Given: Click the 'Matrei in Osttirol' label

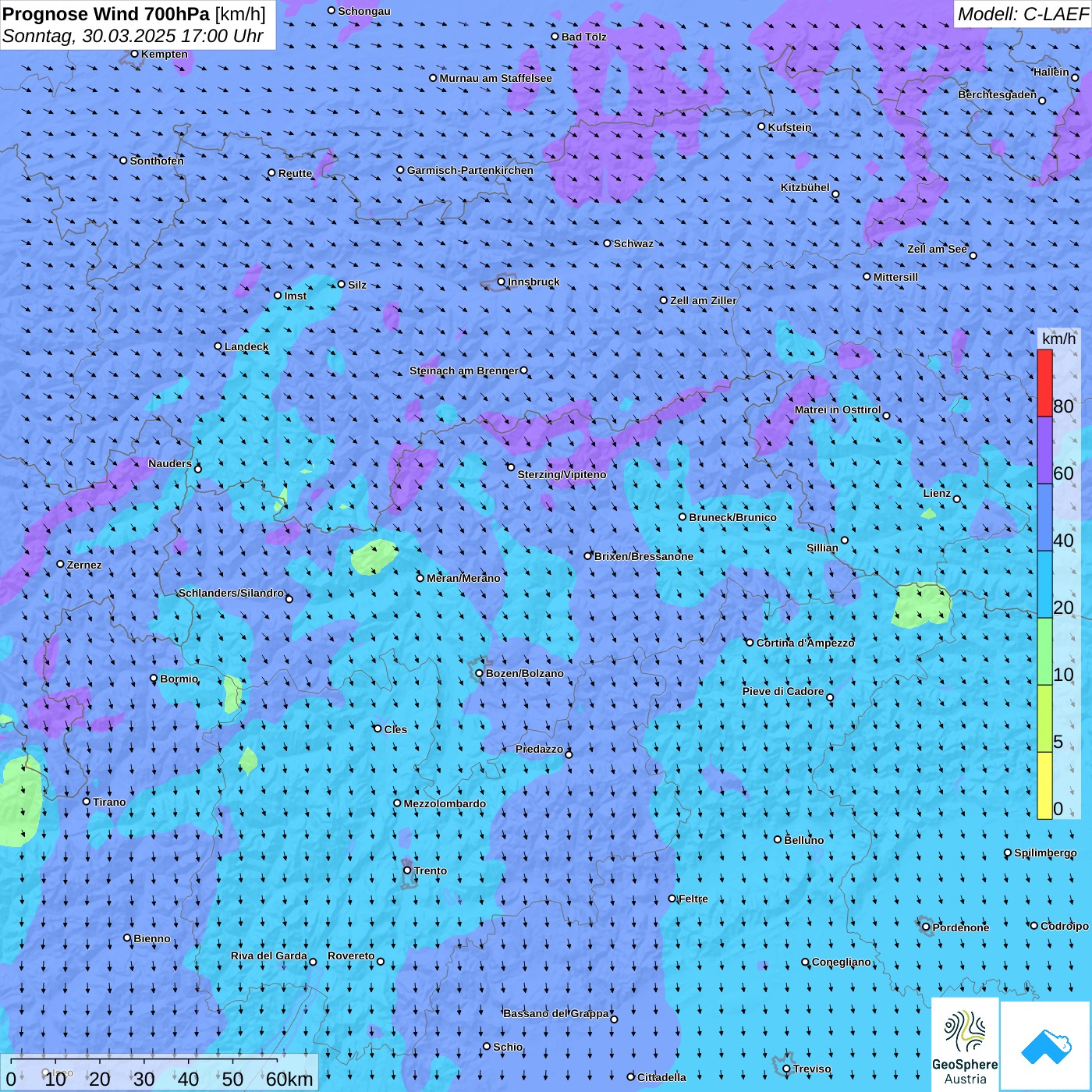Looking at the screenshot, I should [x=838, y=409].
